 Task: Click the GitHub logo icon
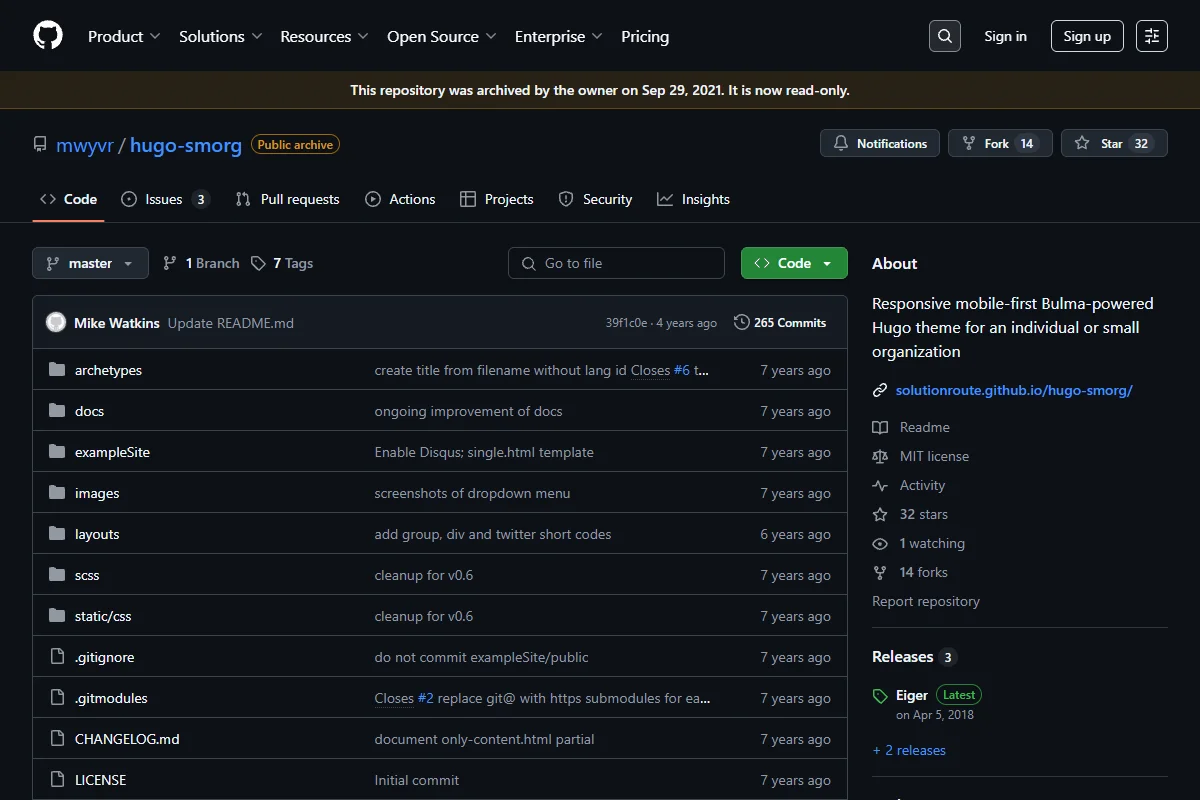[48, 36]
